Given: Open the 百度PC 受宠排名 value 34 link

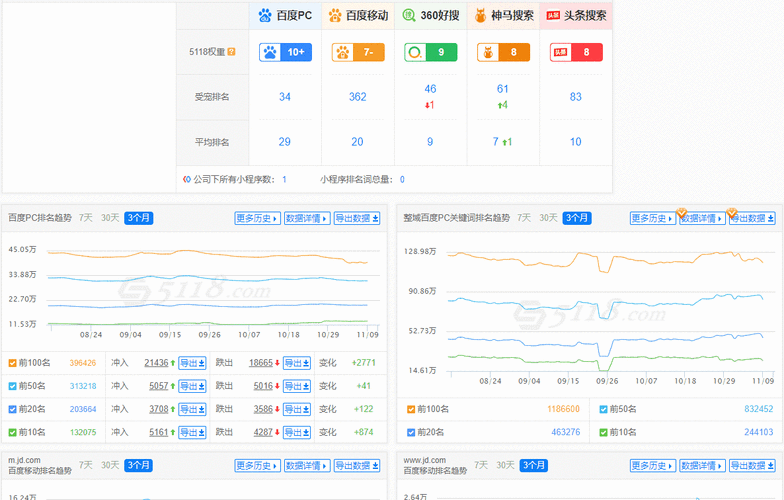Looking at the screenshot, I should click(x=285, y=97).
